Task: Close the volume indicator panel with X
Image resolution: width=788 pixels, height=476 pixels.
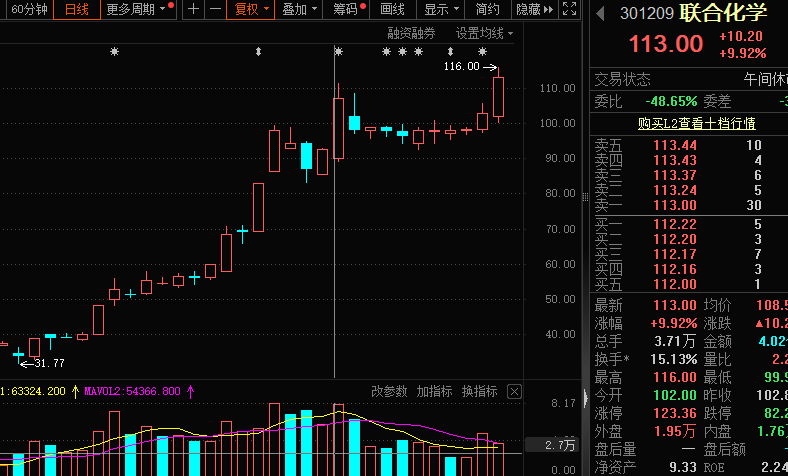Action: coord(514,391)
